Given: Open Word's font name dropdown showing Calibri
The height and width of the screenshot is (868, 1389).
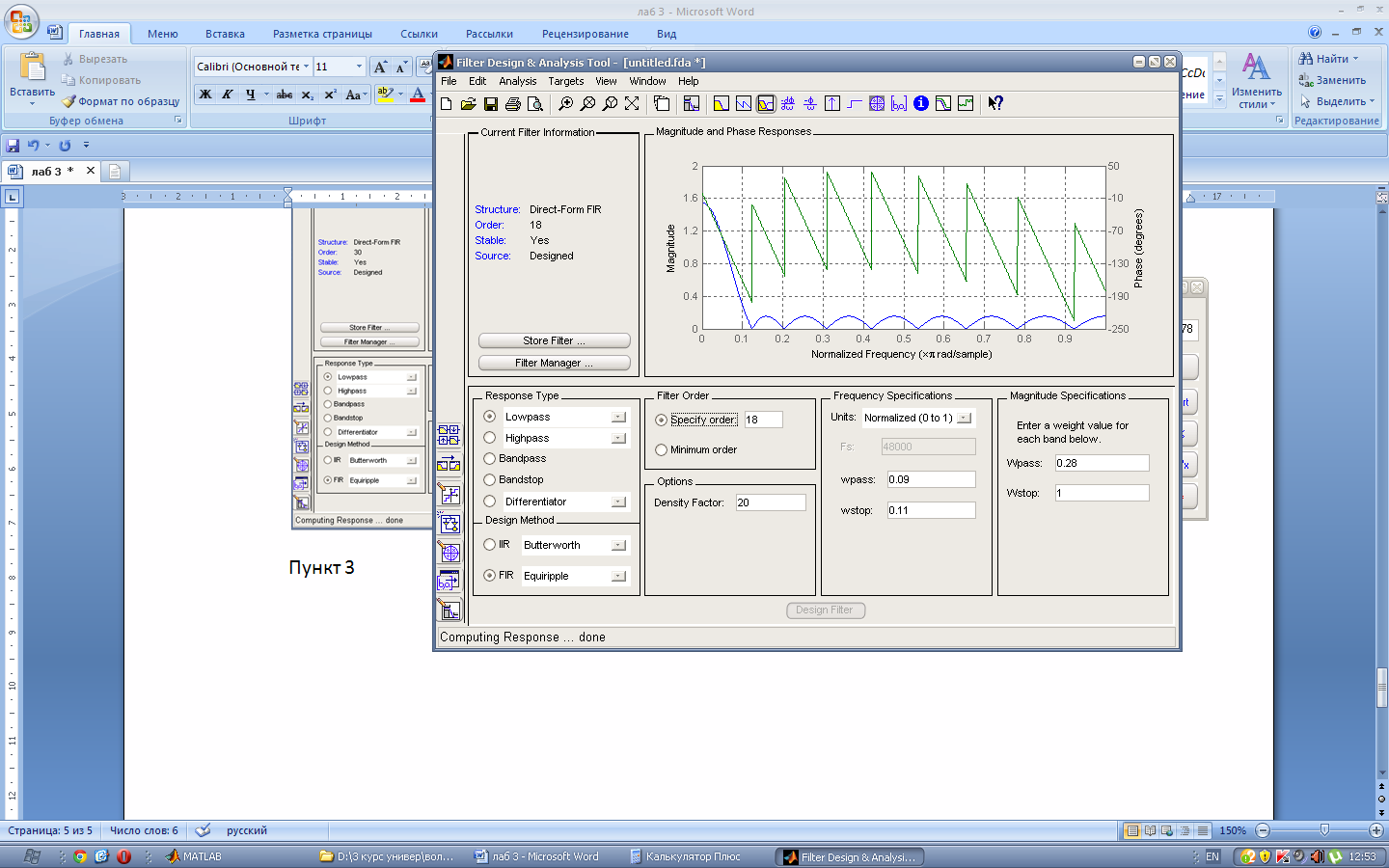Looking at the screenshot, I should [307, 67].
